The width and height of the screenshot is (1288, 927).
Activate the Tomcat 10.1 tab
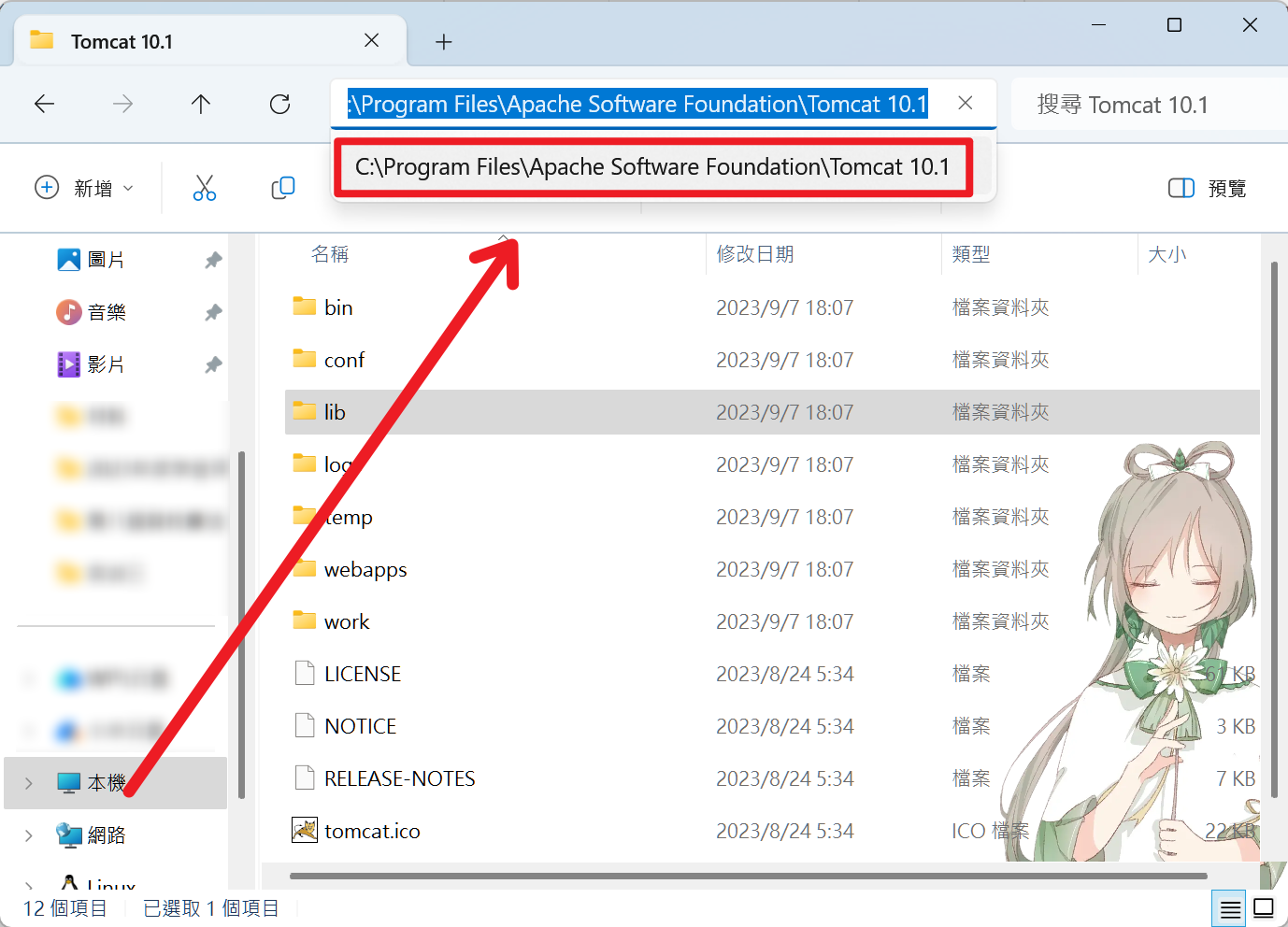(210, 41)
